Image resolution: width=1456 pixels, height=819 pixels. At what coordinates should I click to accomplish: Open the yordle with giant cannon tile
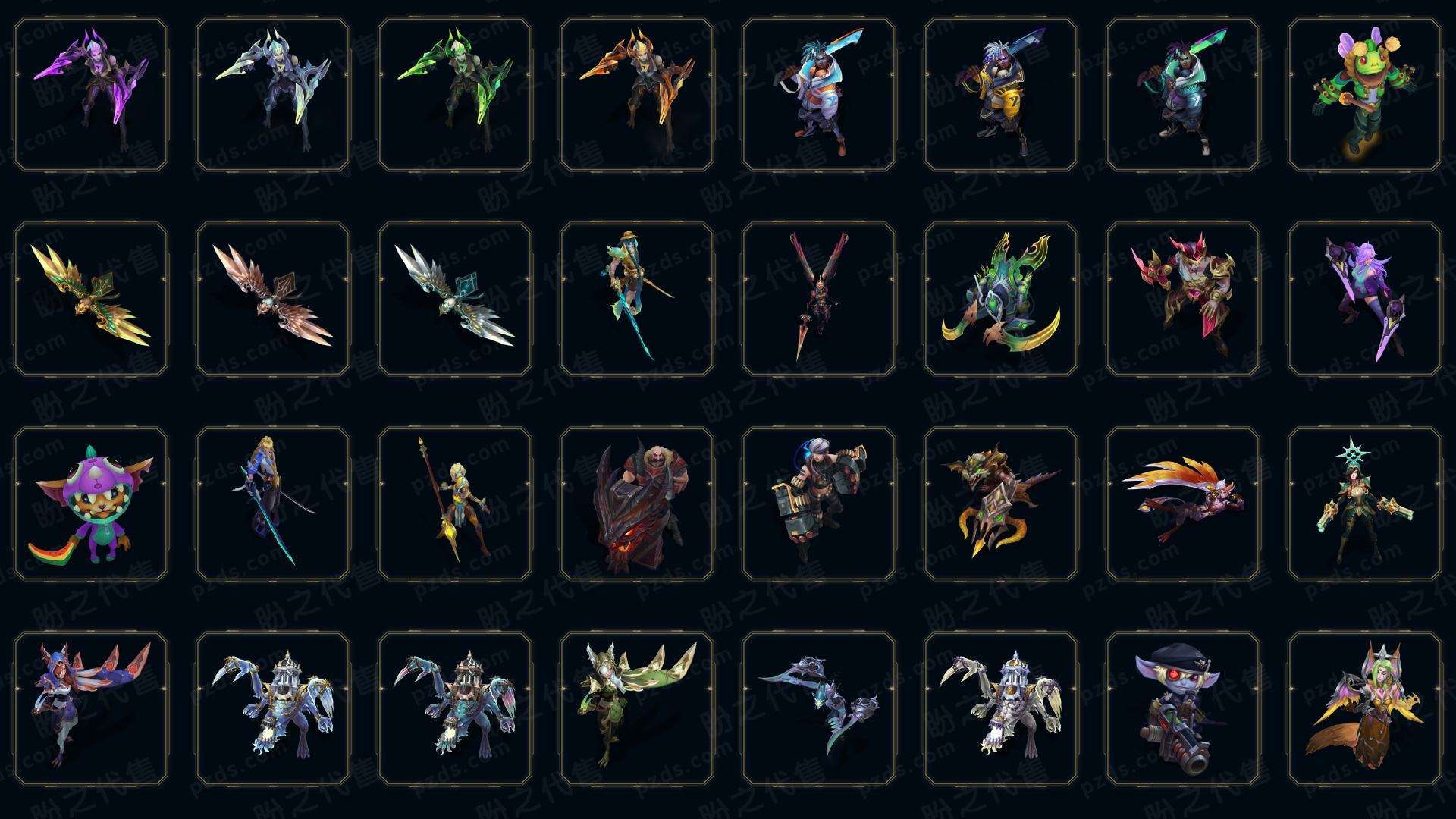click(1183, 708)
